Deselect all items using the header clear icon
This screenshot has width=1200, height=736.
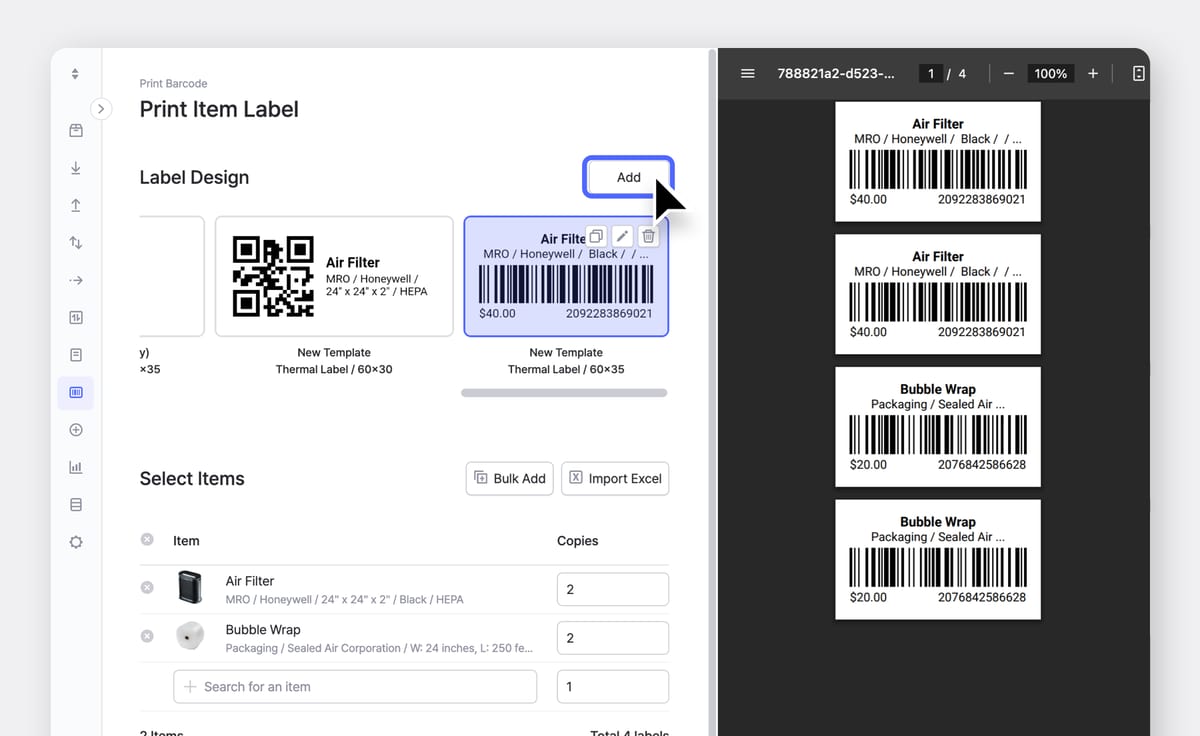click(x=147, y=540)
